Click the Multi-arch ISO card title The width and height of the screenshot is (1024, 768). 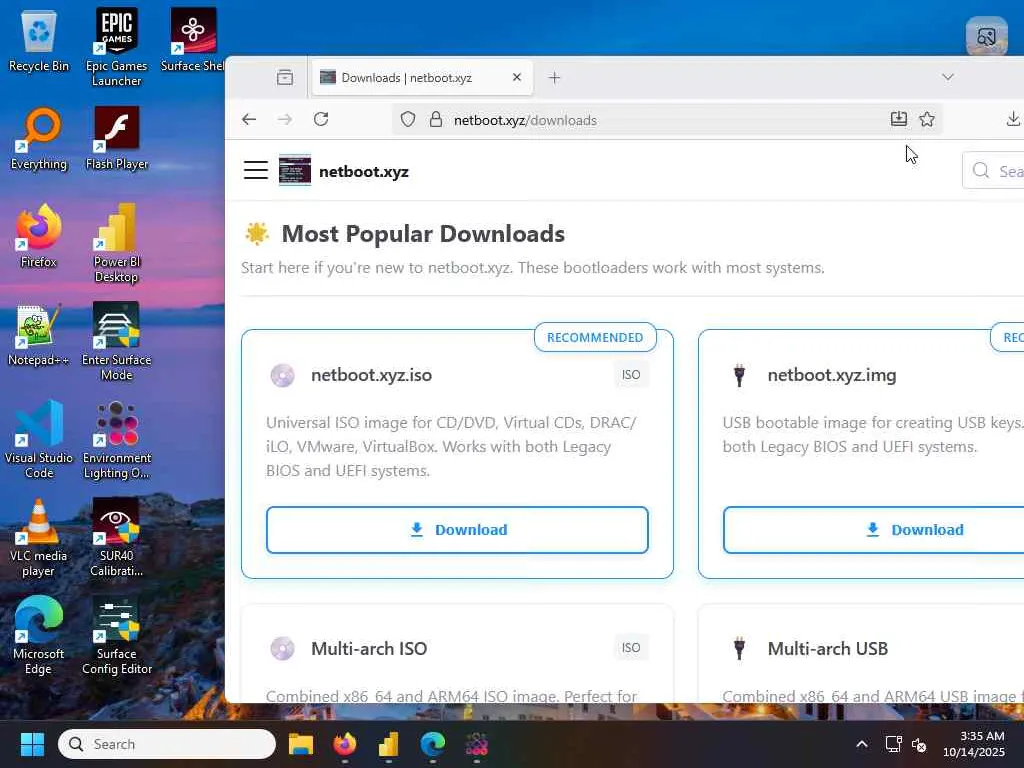369,648
